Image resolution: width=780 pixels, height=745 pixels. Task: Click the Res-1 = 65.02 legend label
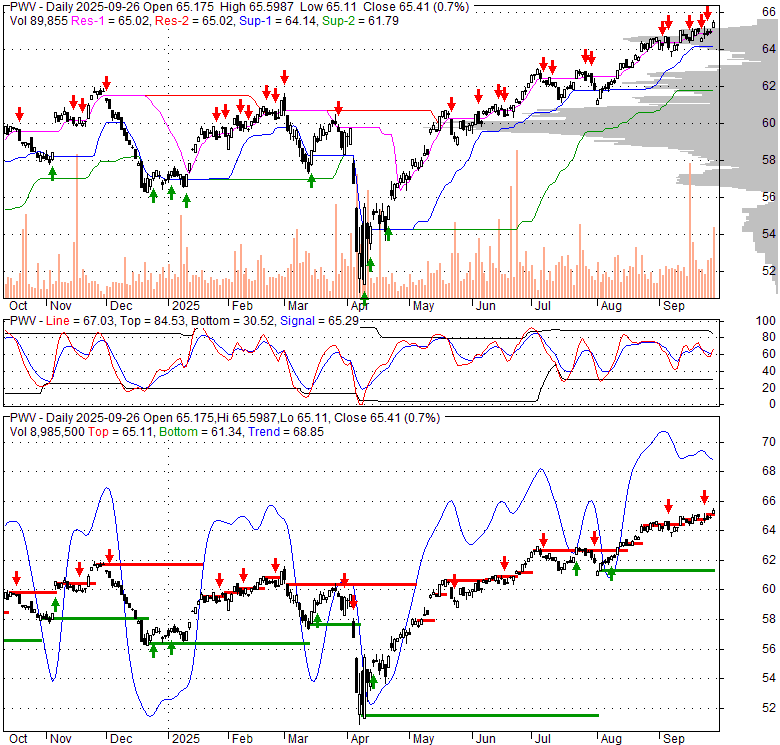point(110,21)
